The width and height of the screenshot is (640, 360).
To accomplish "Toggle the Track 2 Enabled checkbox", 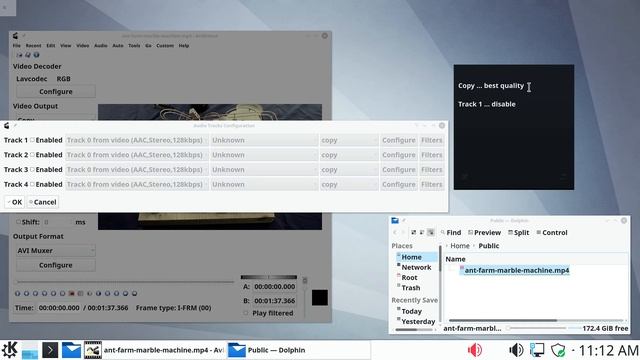I will click(32, 155).
